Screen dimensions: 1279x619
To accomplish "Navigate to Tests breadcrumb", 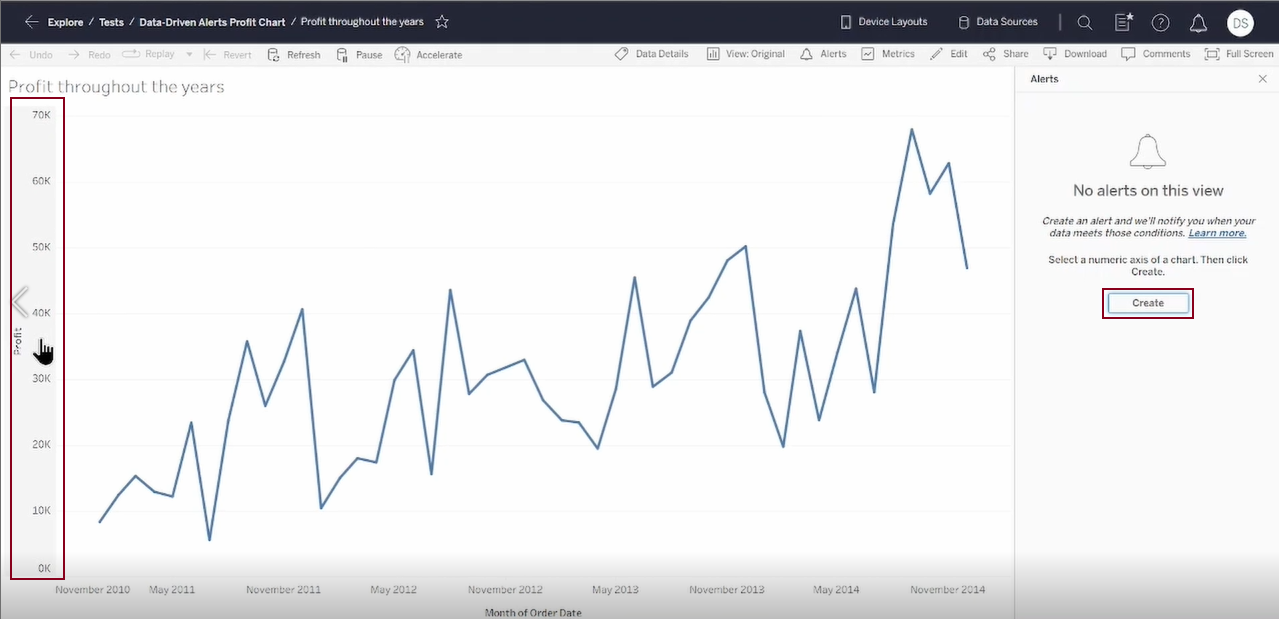I will [x=111, y=22].
